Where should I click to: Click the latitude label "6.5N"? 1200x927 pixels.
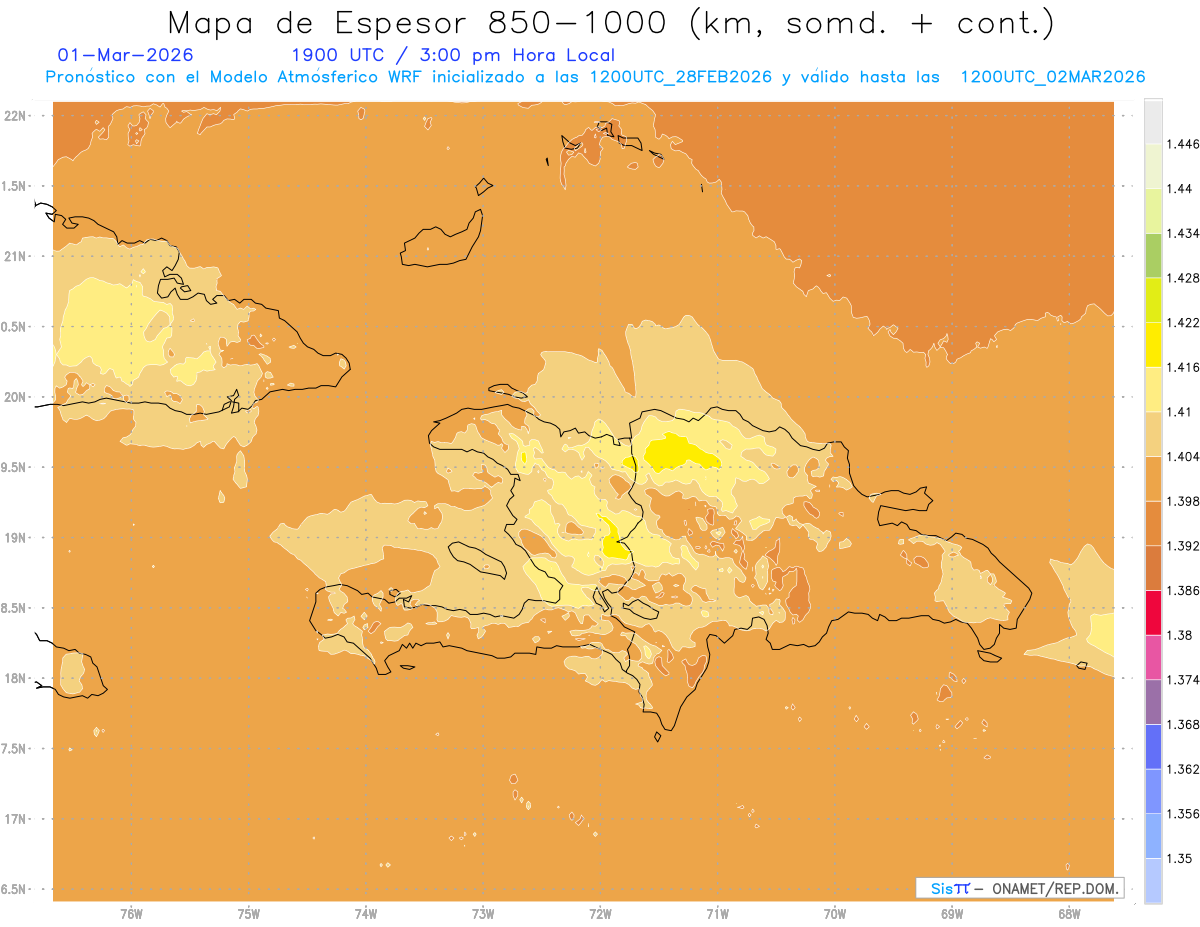click(x=15, y=889)
